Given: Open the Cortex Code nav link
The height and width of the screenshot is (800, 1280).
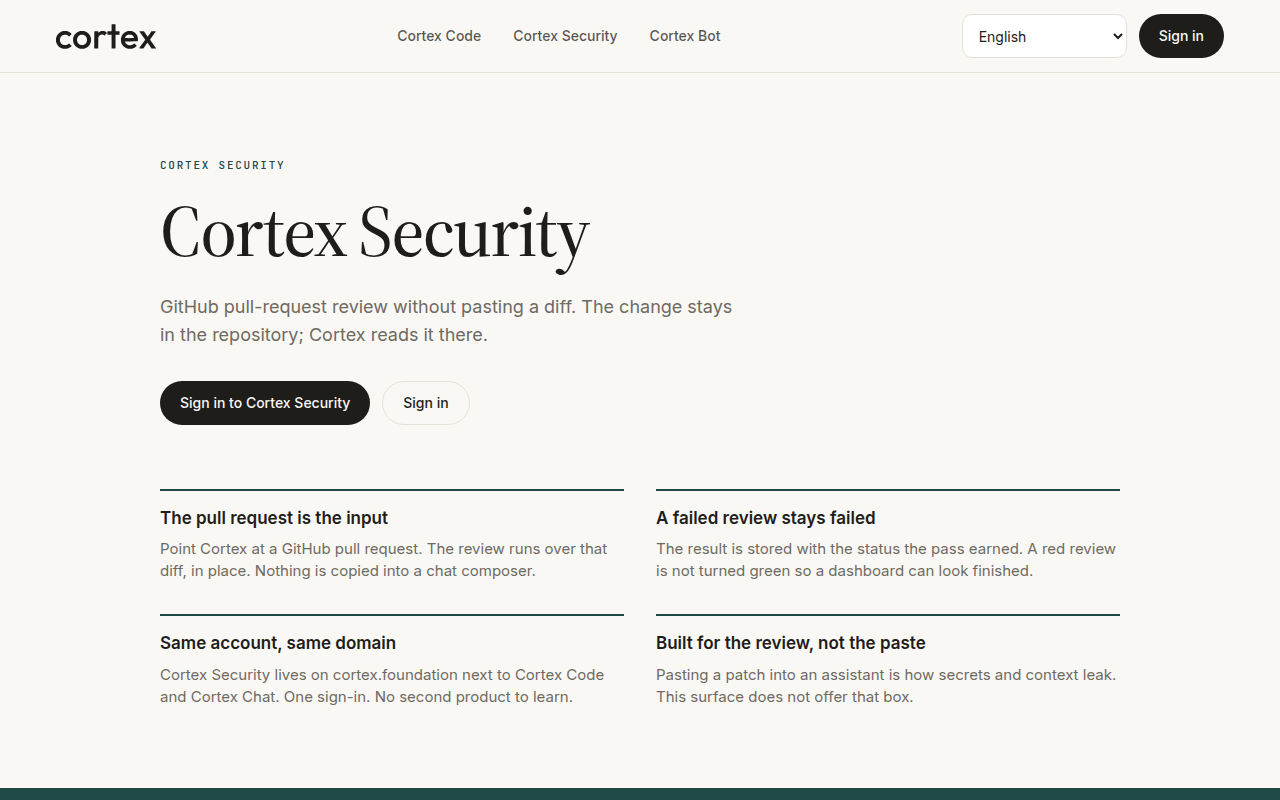Looking at the screenshot, I should coord(439,36).
